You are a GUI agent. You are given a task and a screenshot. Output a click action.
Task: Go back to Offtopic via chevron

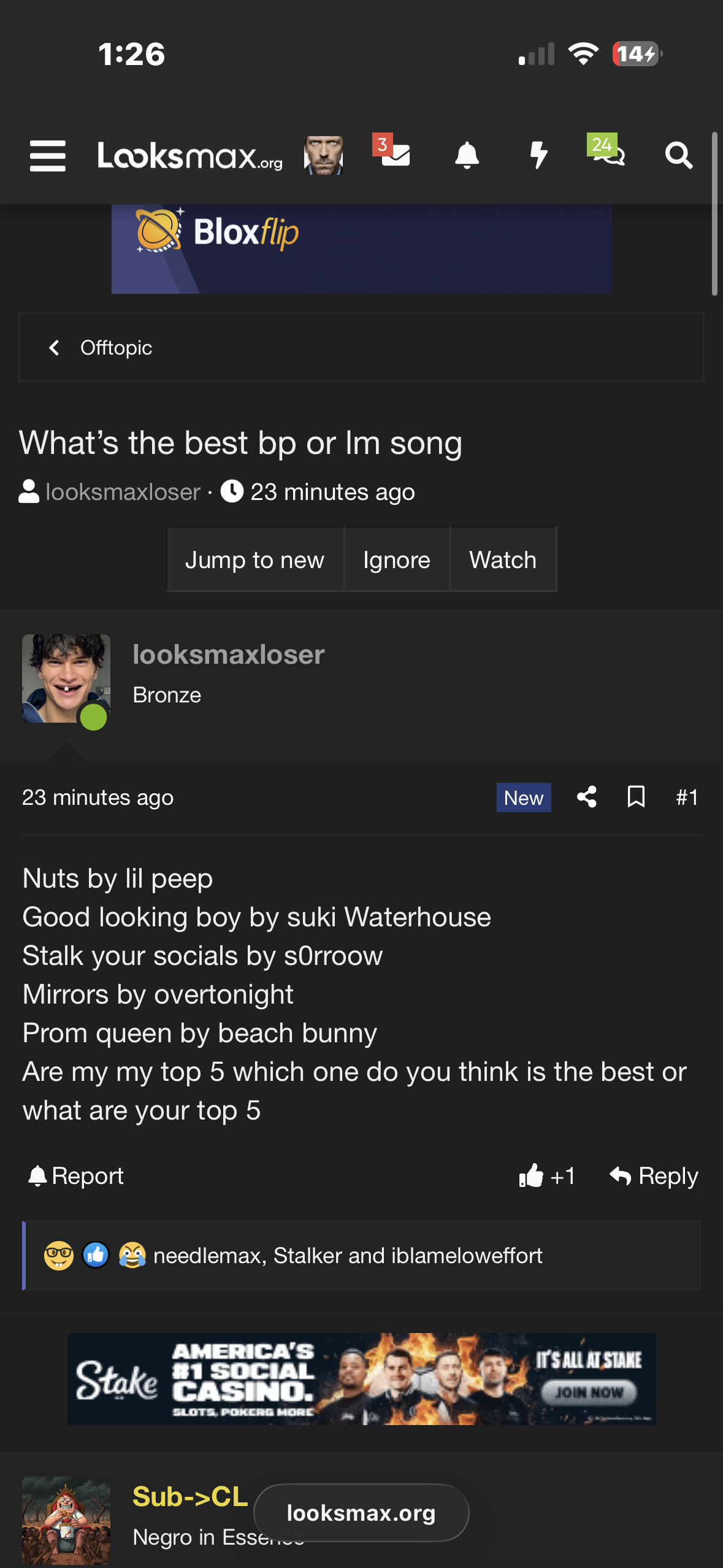click(54, 348)
